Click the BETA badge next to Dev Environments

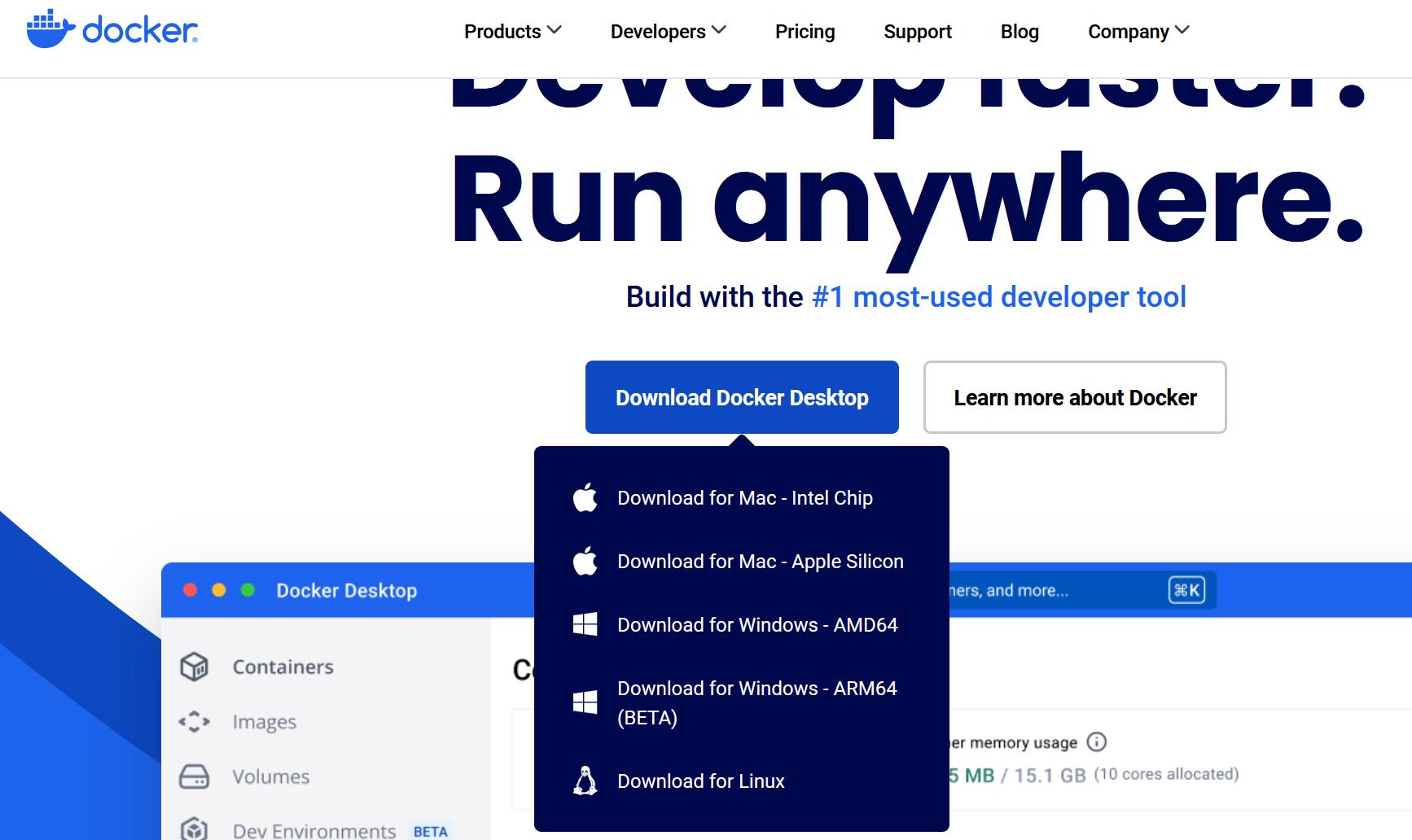coord(430,831)
